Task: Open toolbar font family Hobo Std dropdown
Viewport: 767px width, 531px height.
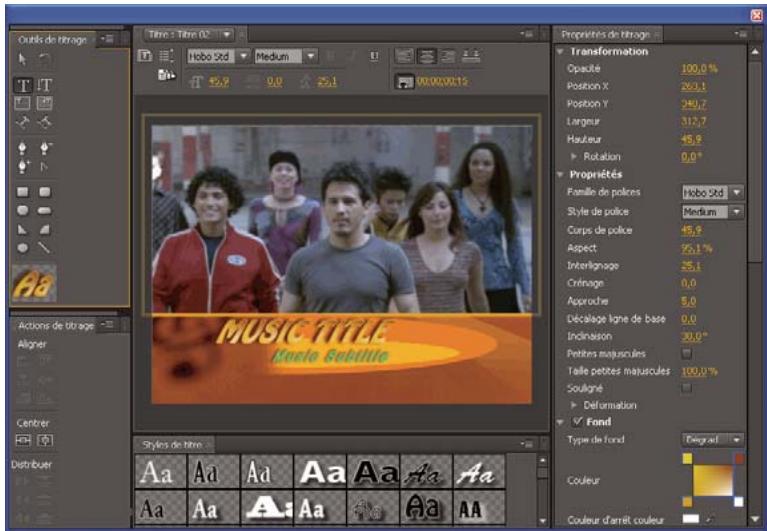Action: click(x=218, y=57)
